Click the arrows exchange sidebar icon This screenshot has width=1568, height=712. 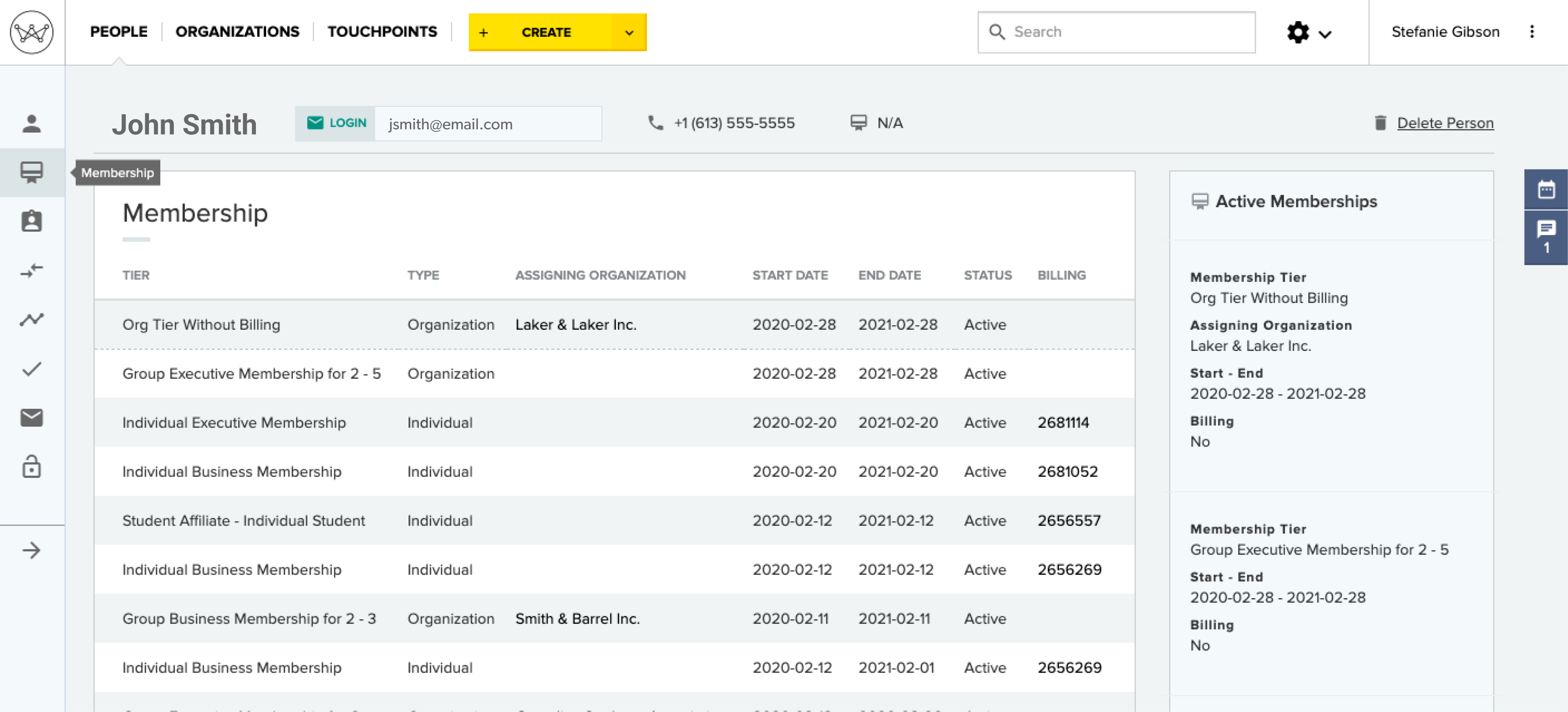[x=32, y=270]
